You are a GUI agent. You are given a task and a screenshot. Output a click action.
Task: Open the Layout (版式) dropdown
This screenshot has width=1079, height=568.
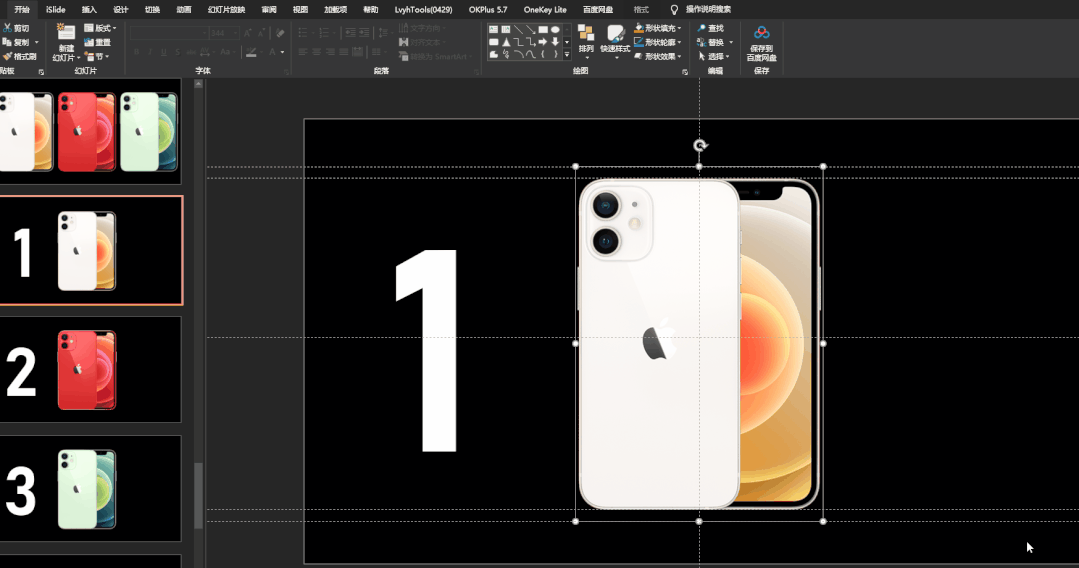[x=100, y=28]
